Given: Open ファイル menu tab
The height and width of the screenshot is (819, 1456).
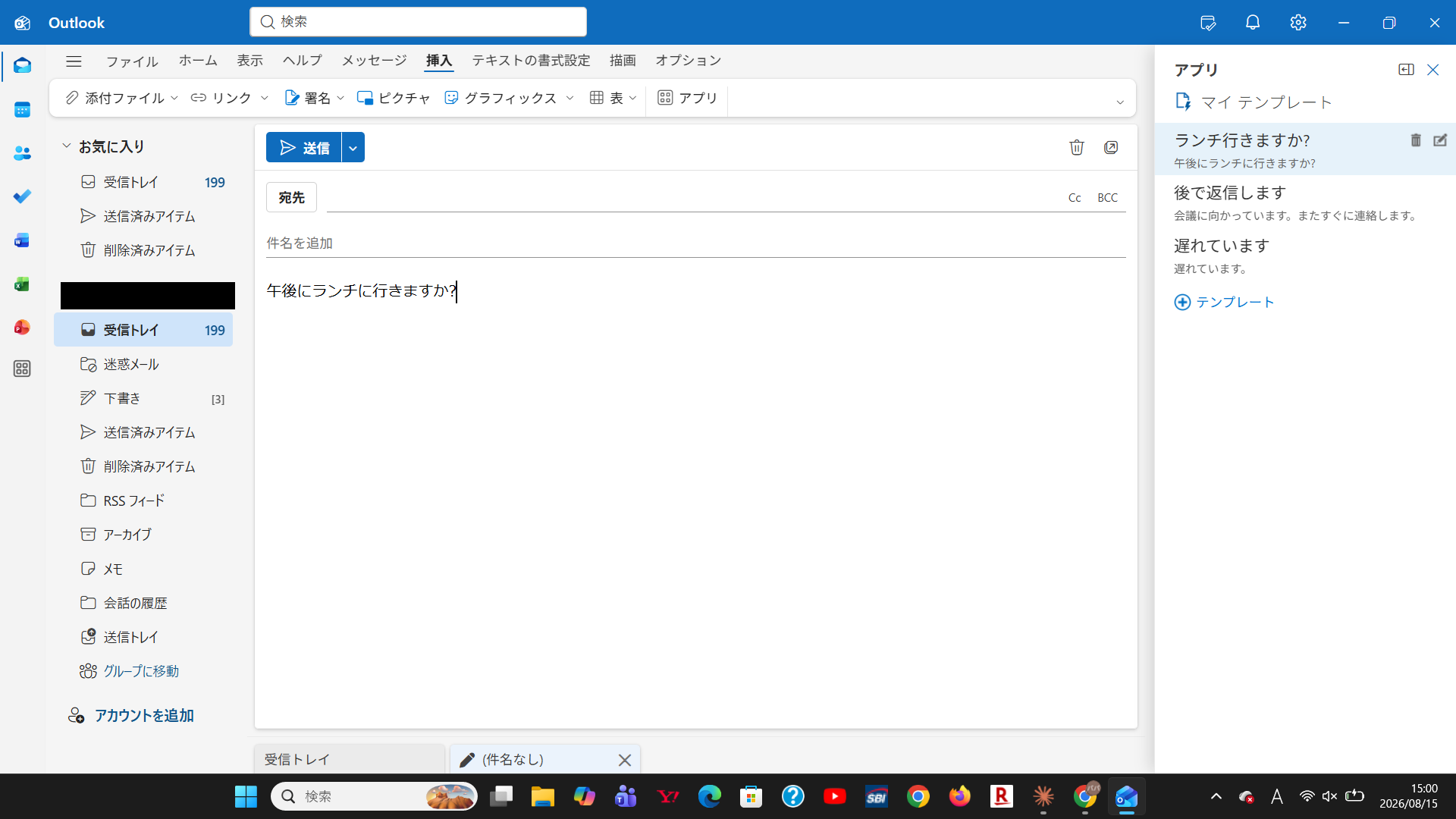Looking at the screenshot, I should 132,61.
